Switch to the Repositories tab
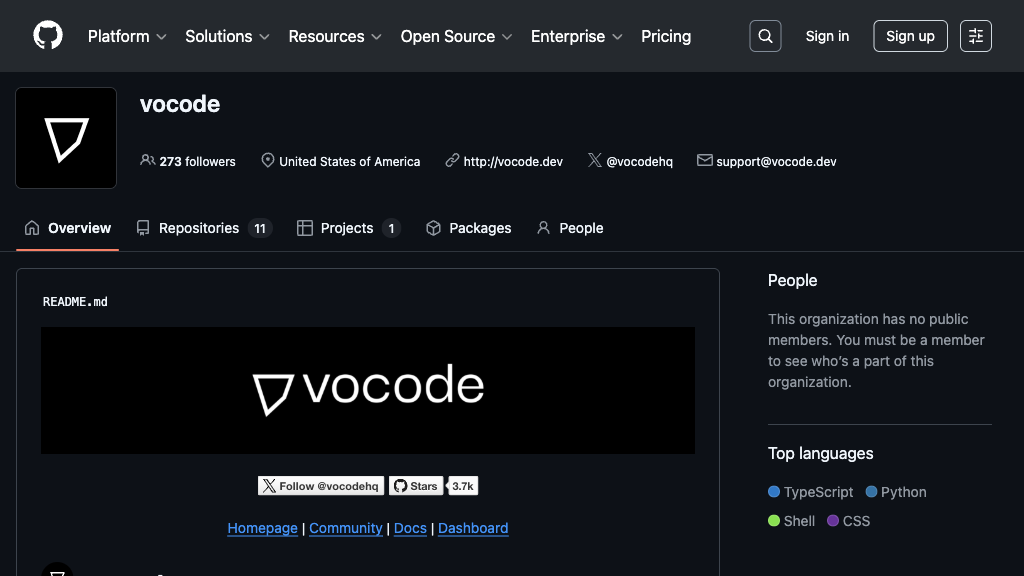1024x576 pixels. 198,228
